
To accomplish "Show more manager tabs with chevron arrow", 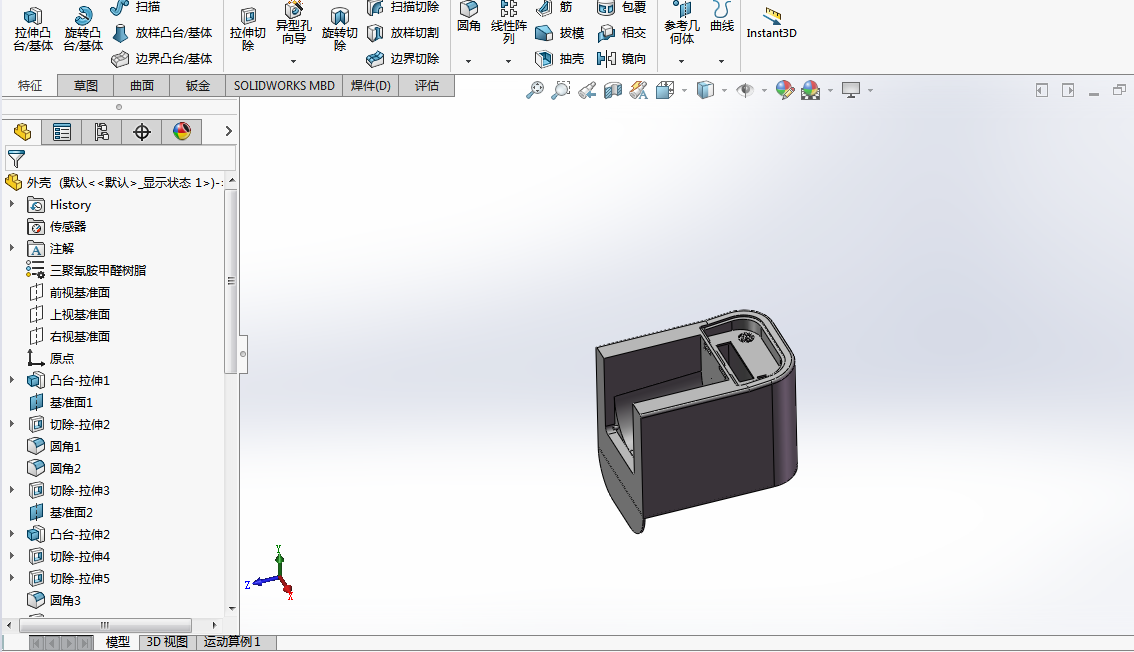I will [x=229, y=131].
